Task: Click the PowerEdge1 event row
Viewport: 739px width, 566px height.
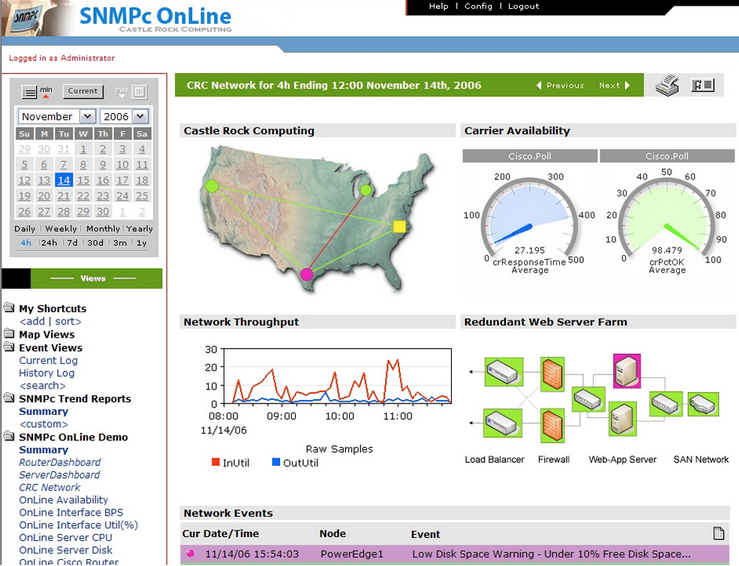Action: [x=455, y=554]
